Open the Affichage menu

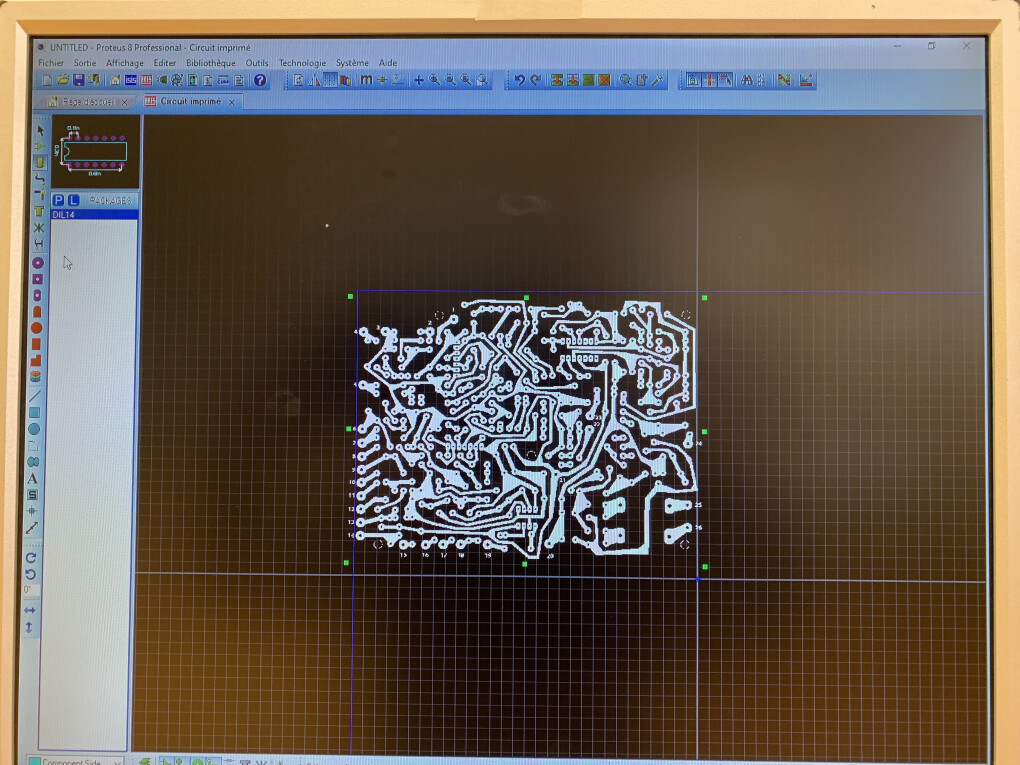pos(124,63)
